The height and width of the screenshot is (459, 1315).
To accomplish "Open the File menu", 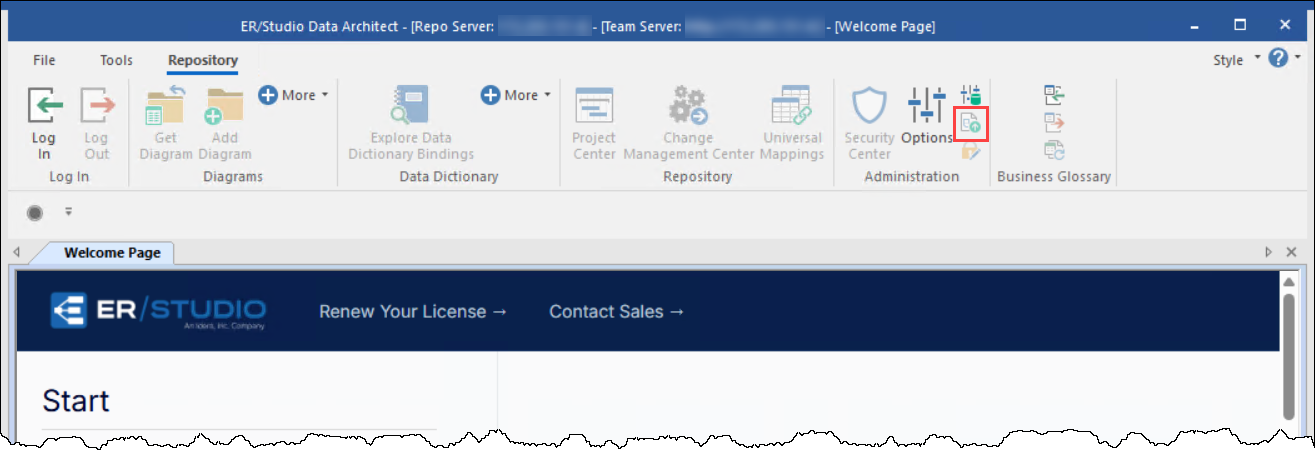I will [x=44, y=60].
